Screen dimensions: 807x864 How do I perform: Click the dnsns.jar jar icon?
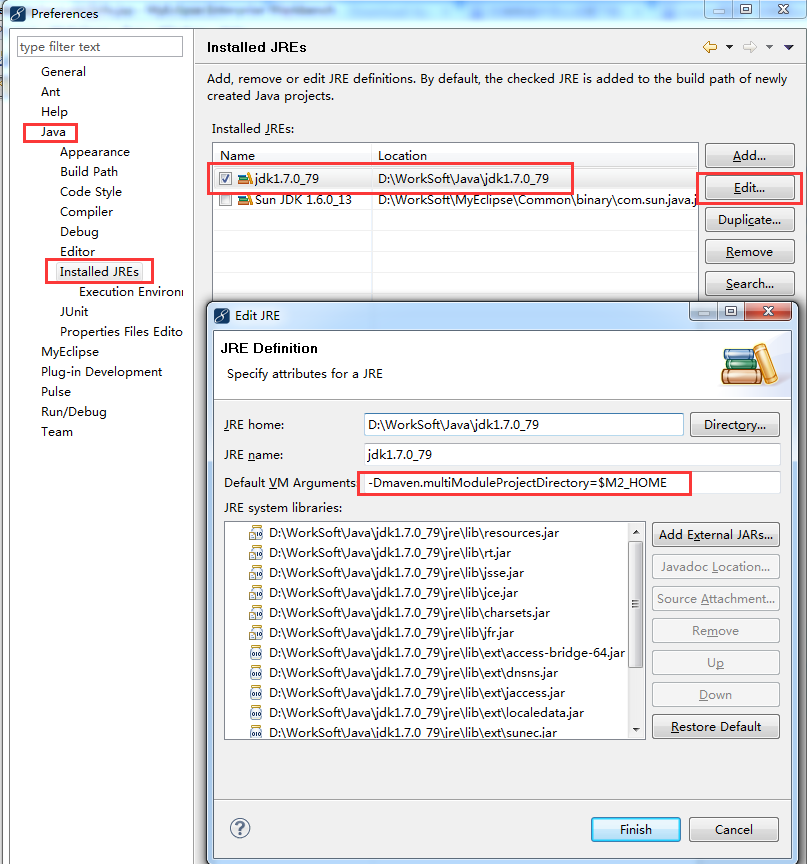(256, 673)
